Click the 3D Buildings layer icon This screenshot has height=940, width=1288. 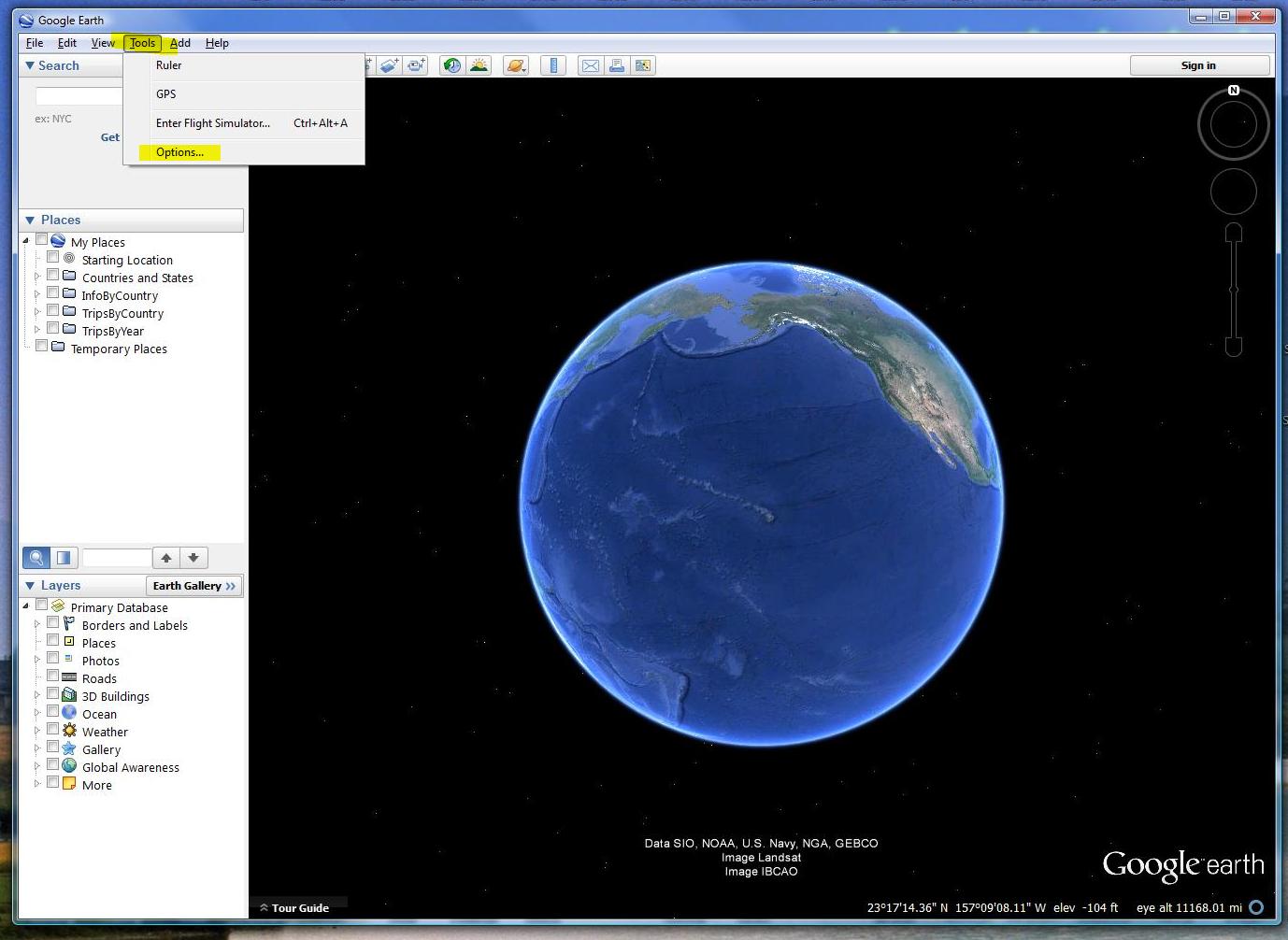pos(69,695)
